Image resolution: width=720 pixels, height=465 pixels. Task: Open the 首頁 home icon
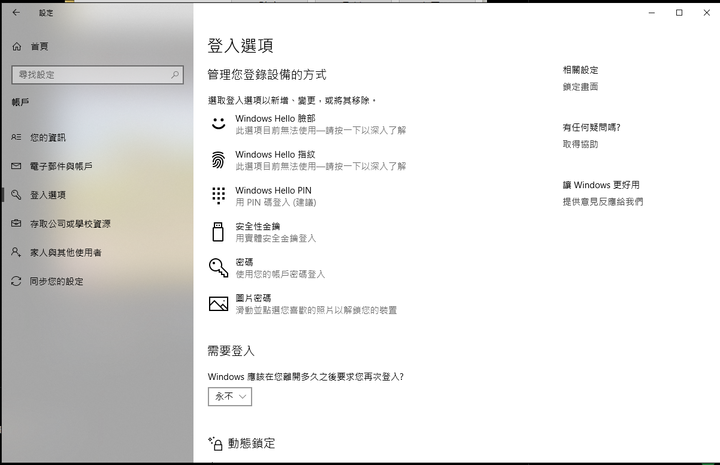coord(17,46)
